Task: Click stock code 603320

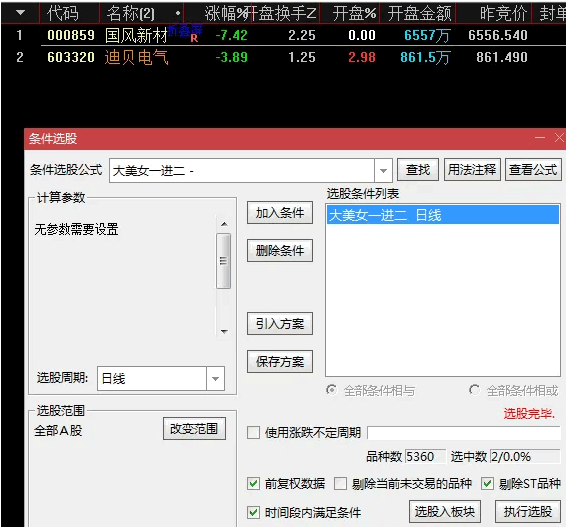Action: [71, 57]
